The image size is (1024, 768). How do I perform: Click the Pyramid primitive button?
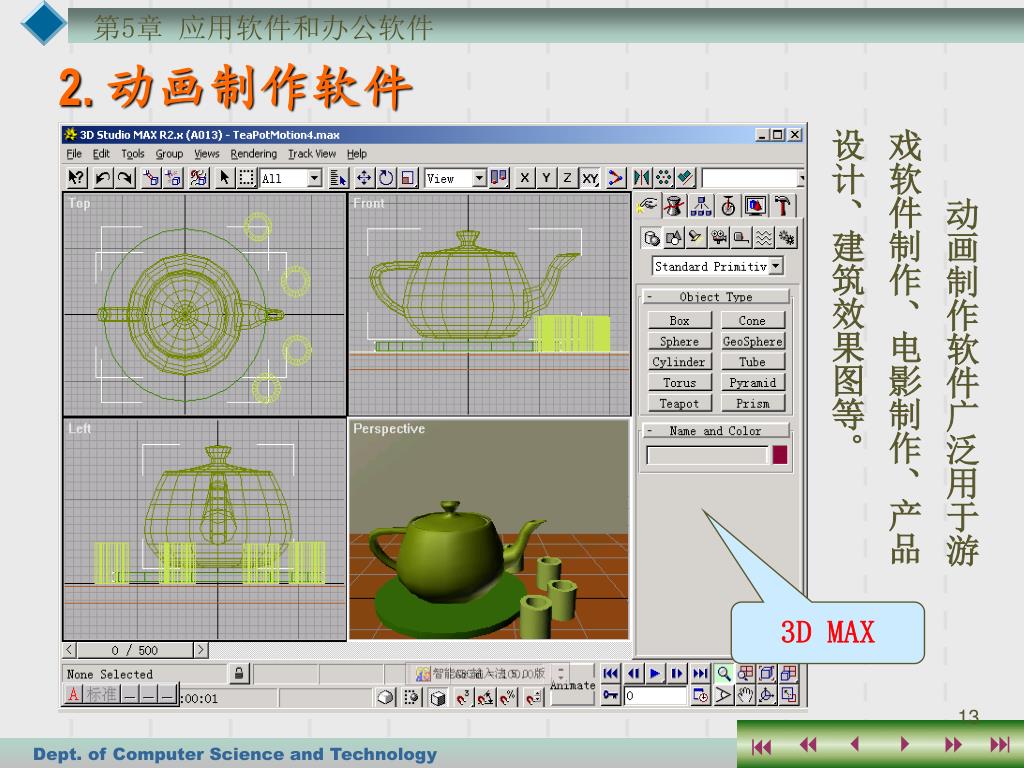coord(752,383)
